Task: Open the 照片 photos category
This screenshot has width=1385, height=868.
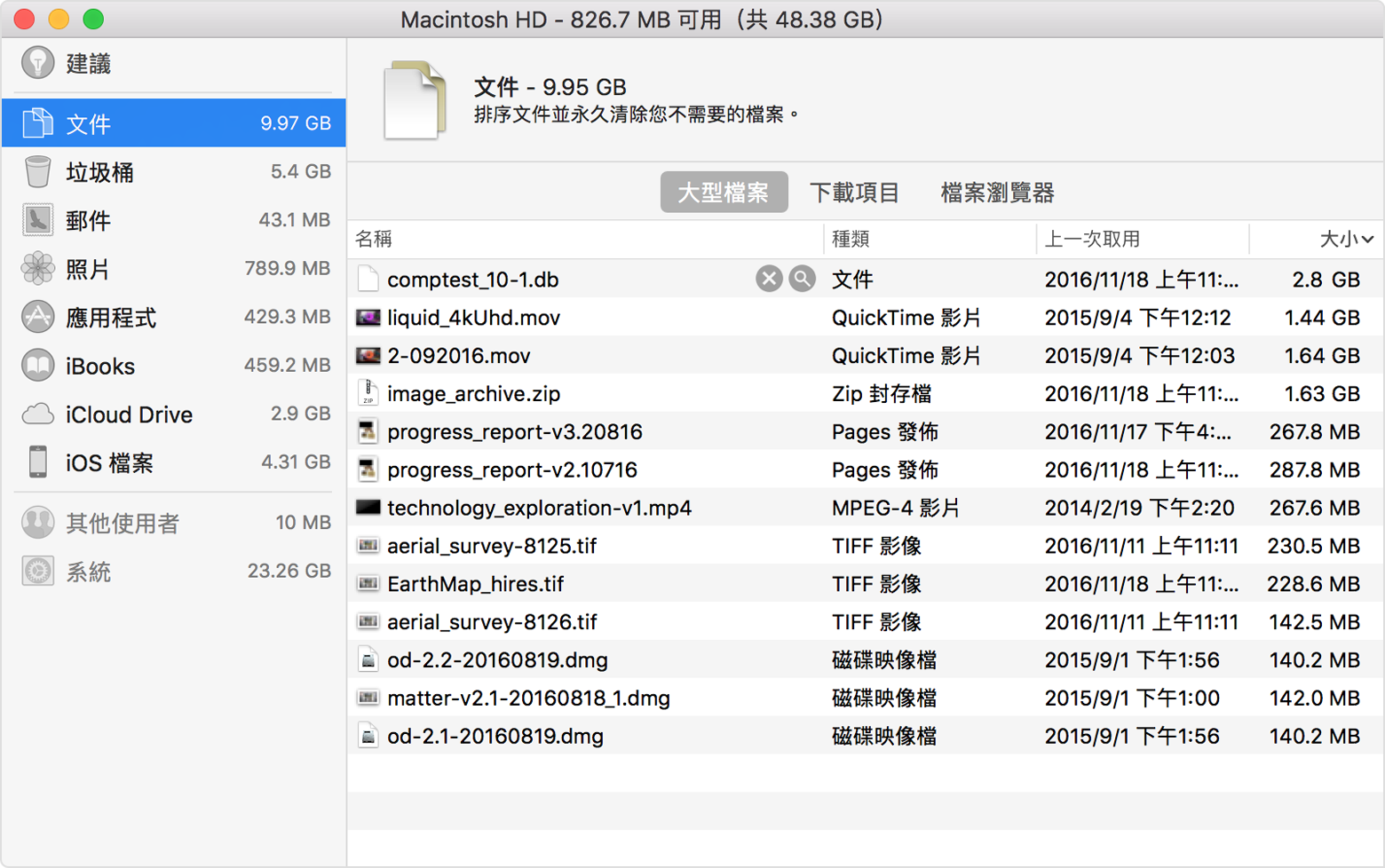Action: 87,269
